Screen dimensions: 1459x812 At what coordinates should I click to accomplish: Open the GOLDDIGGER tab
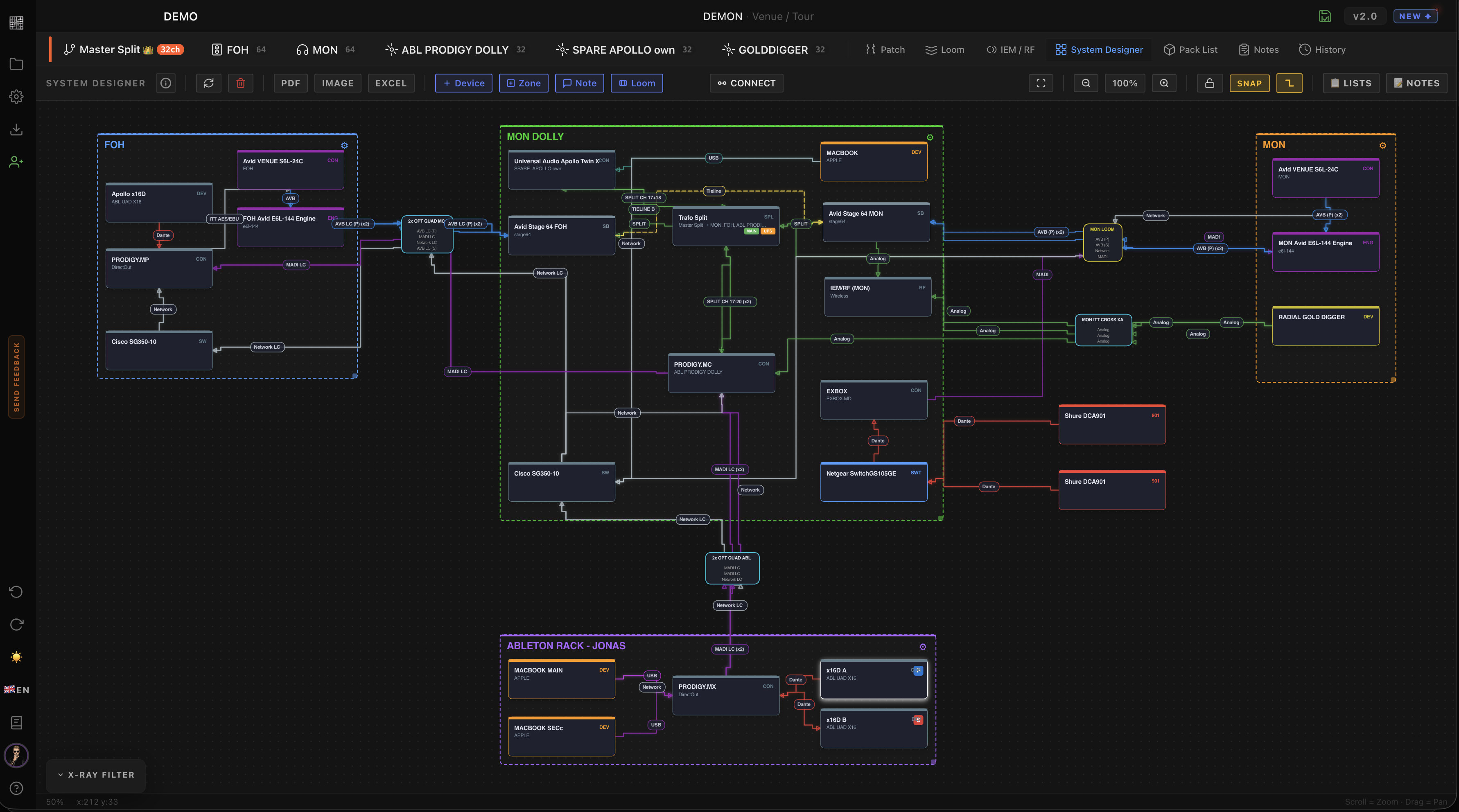pos(774,50)
